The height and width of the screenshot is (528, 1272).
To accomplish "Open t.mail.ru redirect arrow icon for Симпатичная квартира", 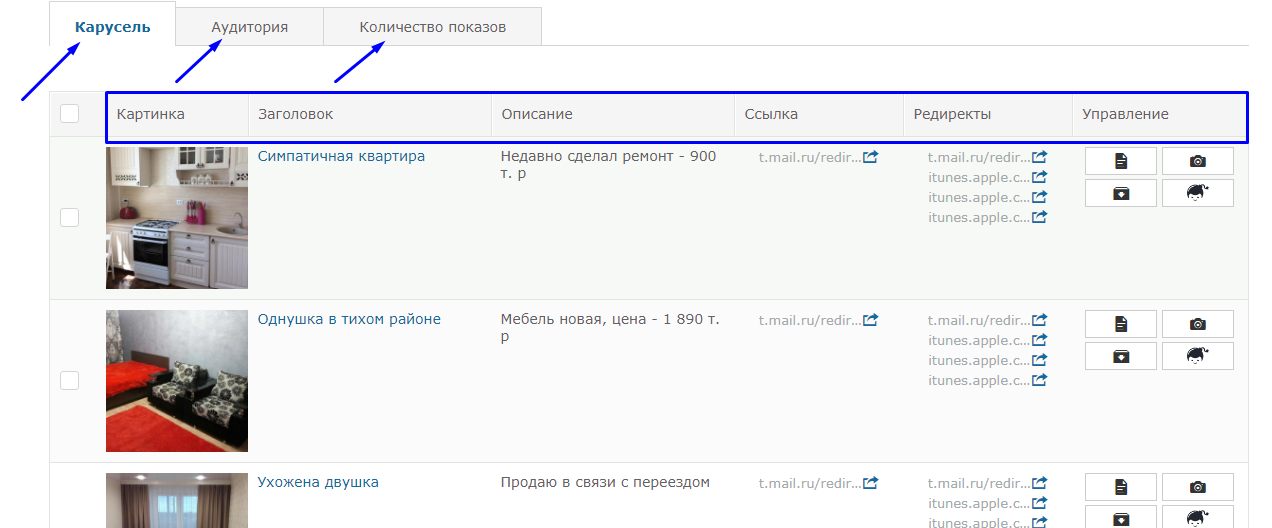I will tap(1040, 157).
